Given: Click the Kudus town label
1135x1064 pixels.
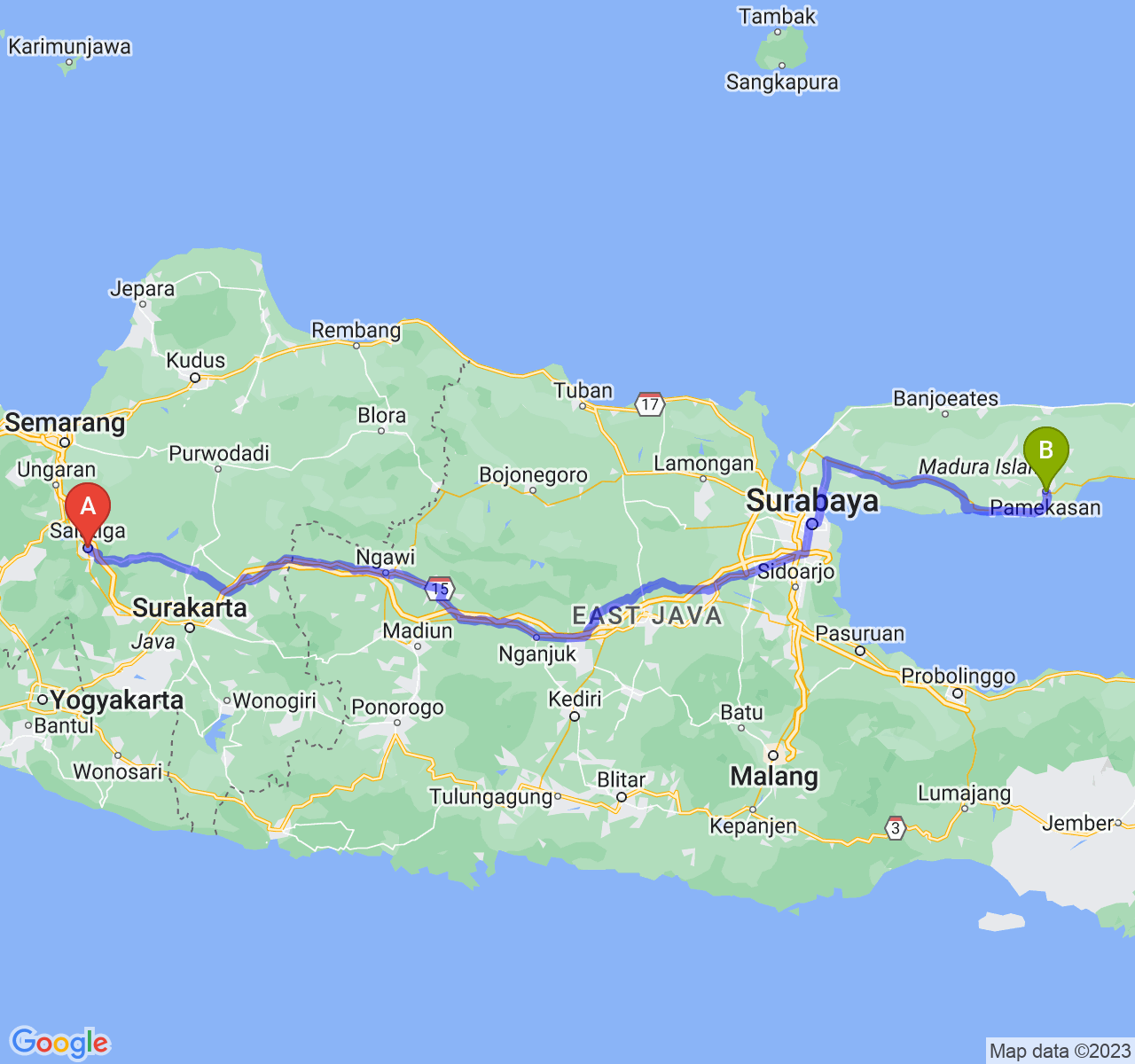Looking at the screenshot, I should [x=196, y=360].
